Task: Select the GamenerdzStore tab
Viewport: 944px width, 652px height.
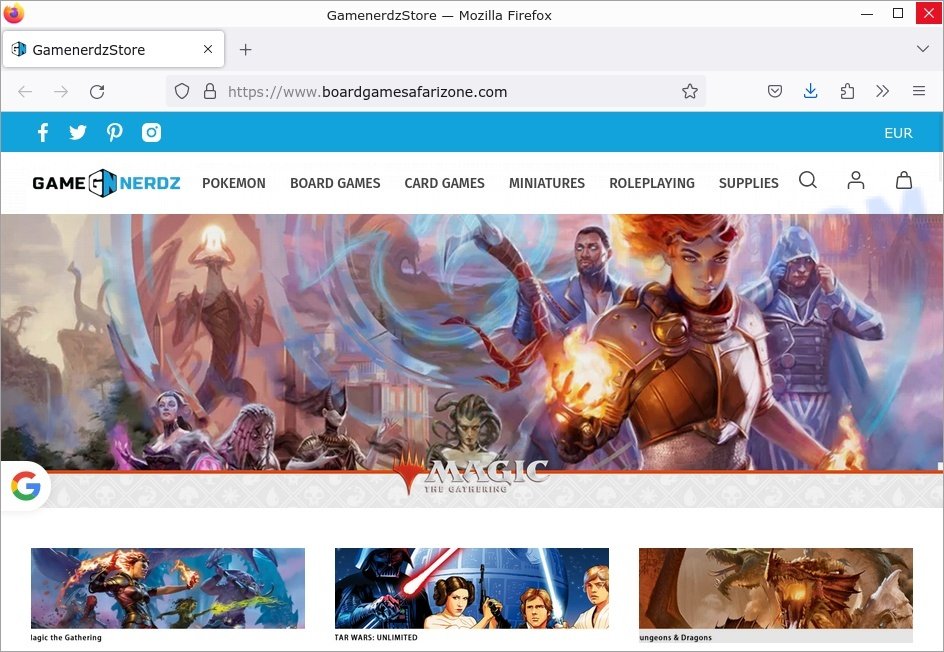Action: pos(114,49)
